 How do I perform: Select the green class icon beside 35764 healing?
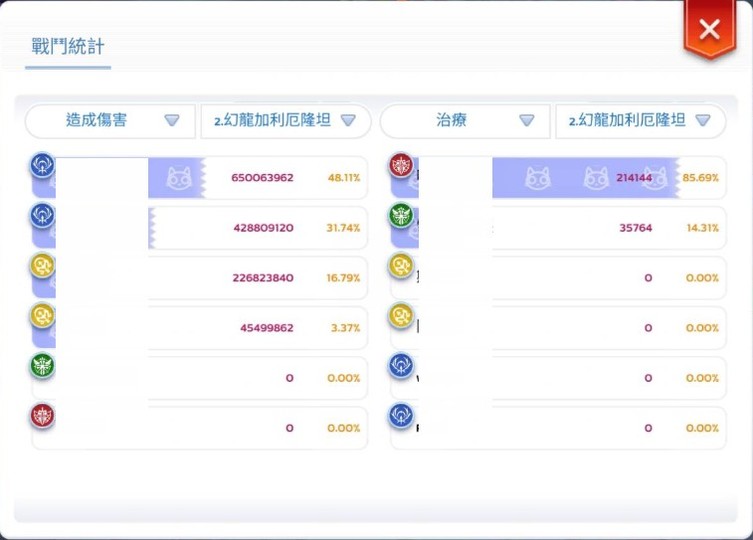tap(401, 215)
